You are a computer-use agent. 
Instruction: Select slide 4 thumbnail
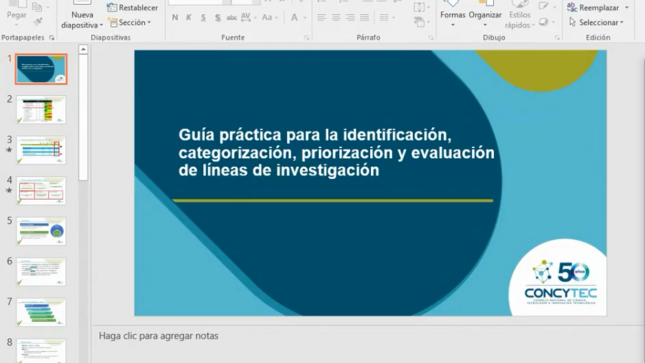pos(41,191)
